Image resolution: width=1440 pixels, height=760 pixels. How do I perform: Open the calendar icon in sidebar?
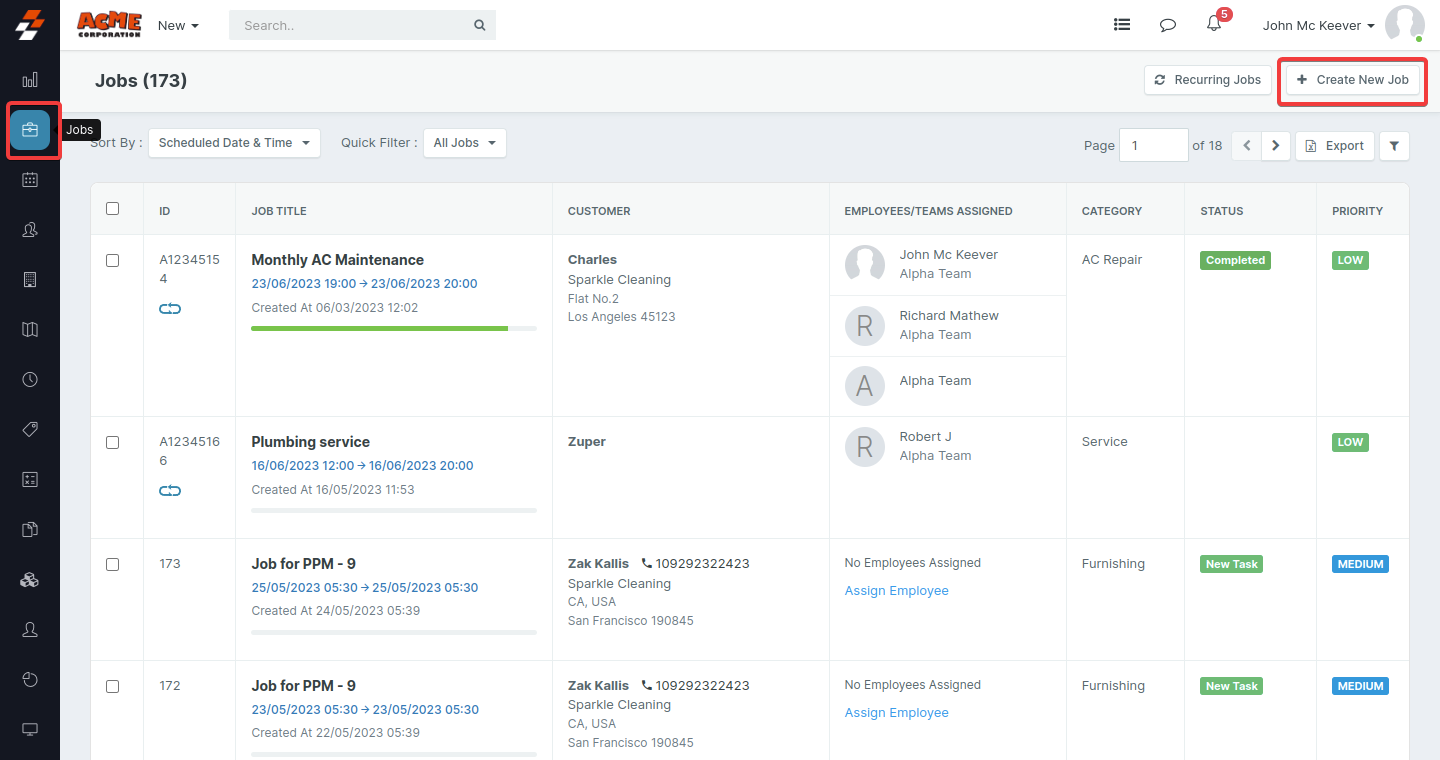30,180
